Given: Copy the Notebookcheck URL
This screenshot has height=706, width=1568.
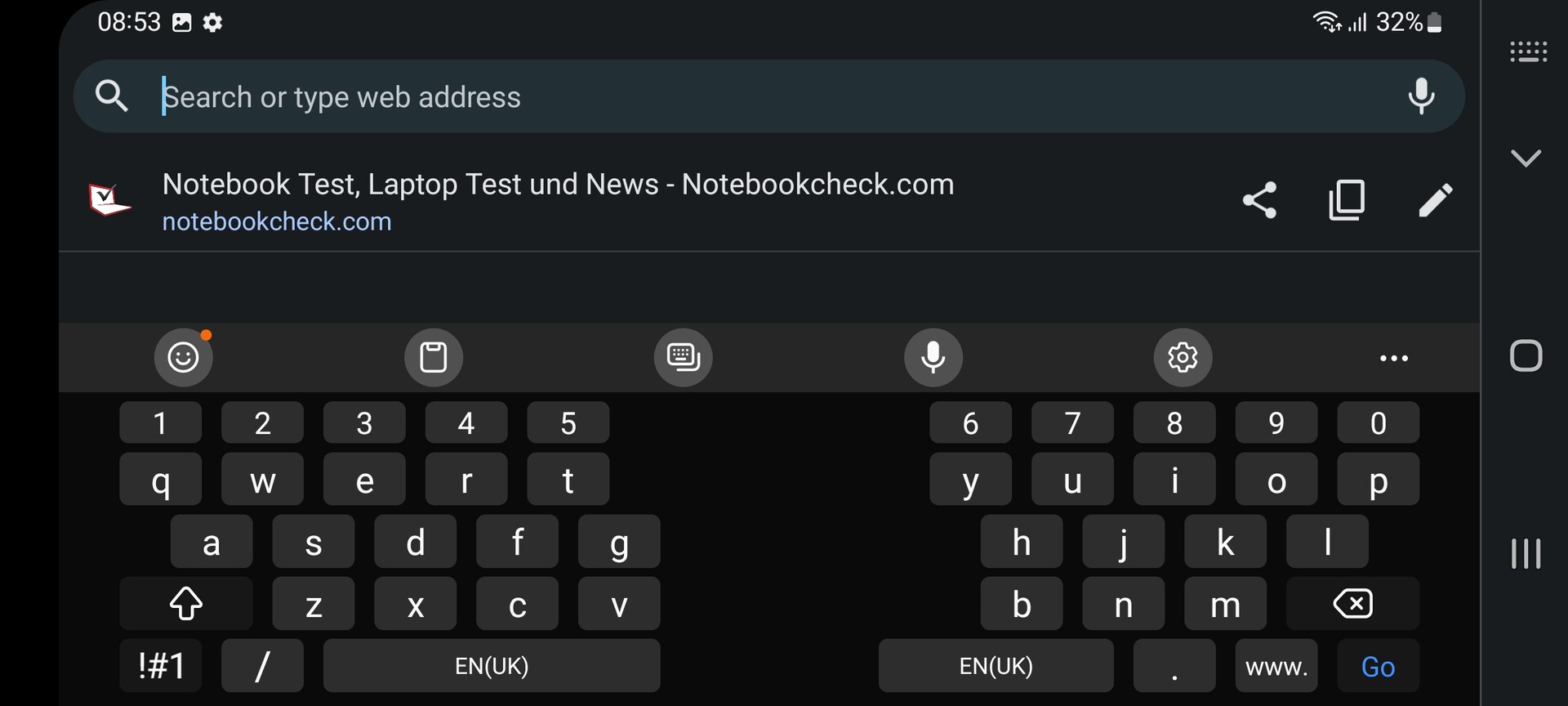Looking at the screenshot, I should tap(1347, 200).
